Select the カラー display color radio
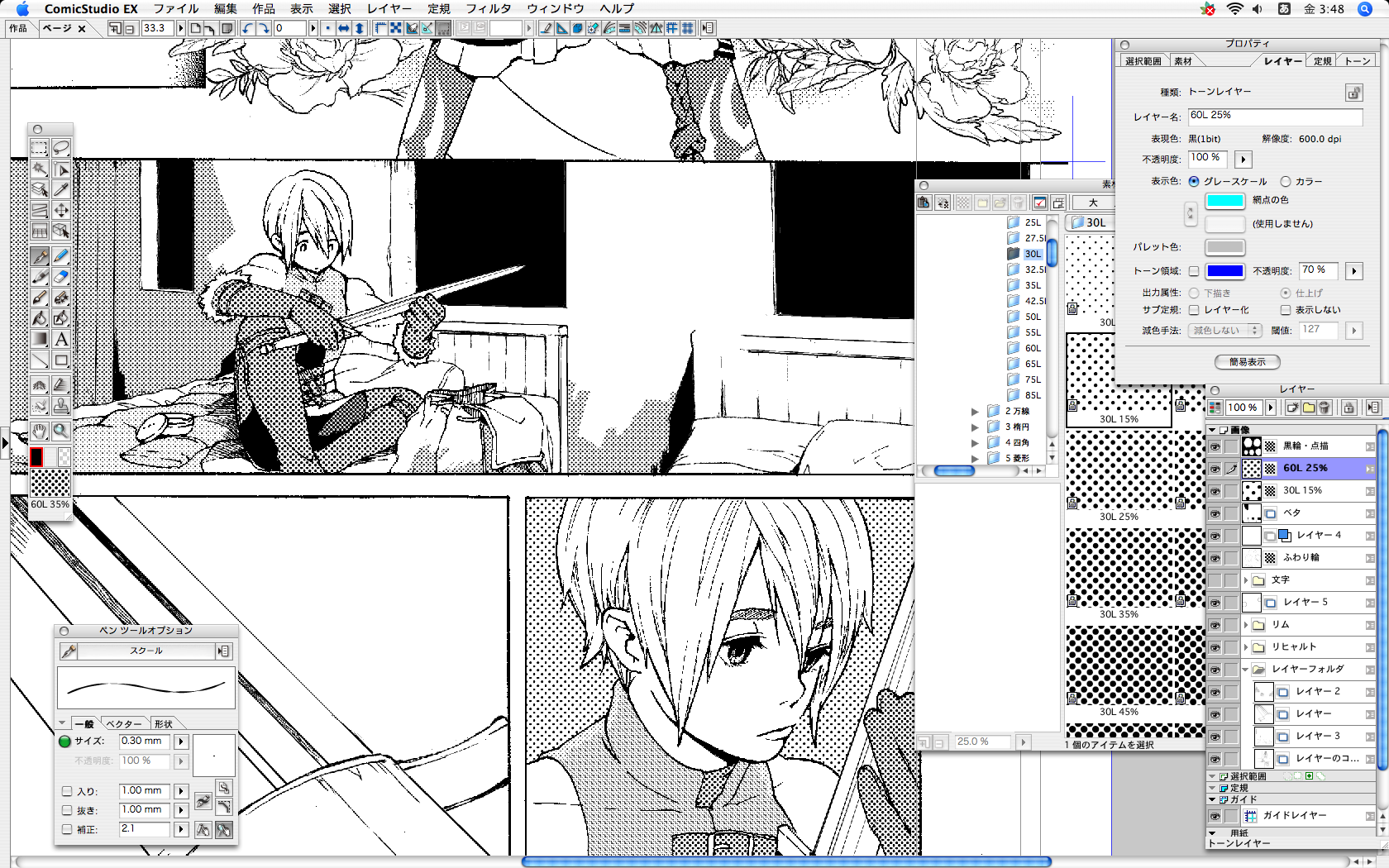1389x868 pixels. pos(1286,181)
